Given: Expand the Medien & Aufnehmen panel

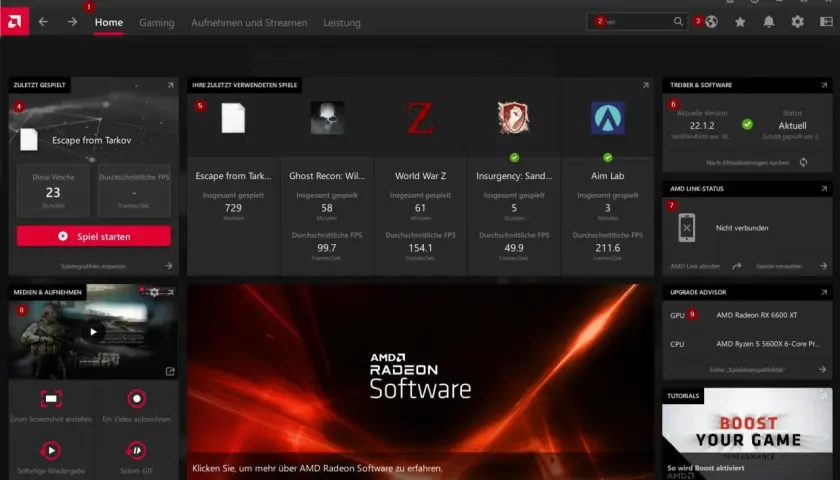Looking at the screenshot, I should (x=171, y=292).
